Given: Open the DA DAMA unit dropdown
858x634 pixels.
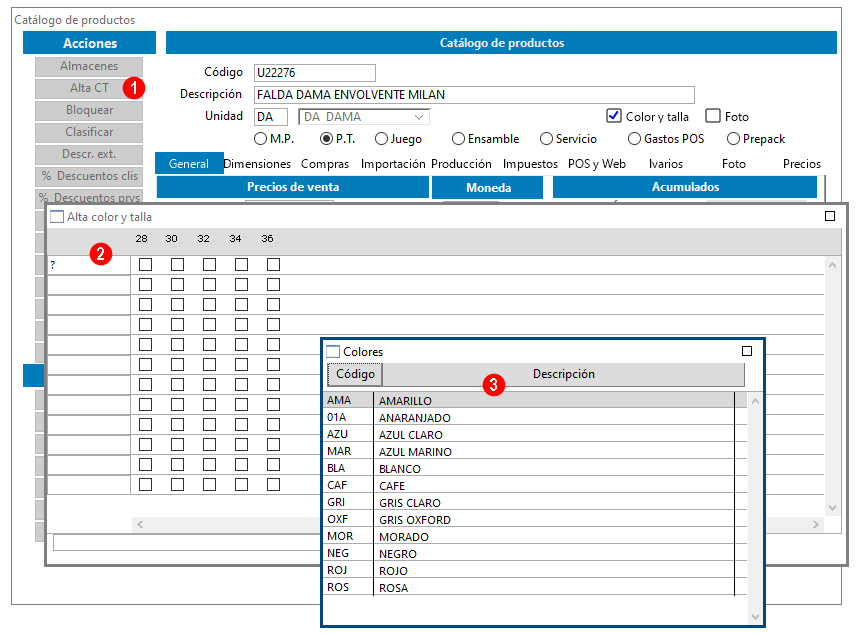Looking at the screenshot, I should 419,117.
